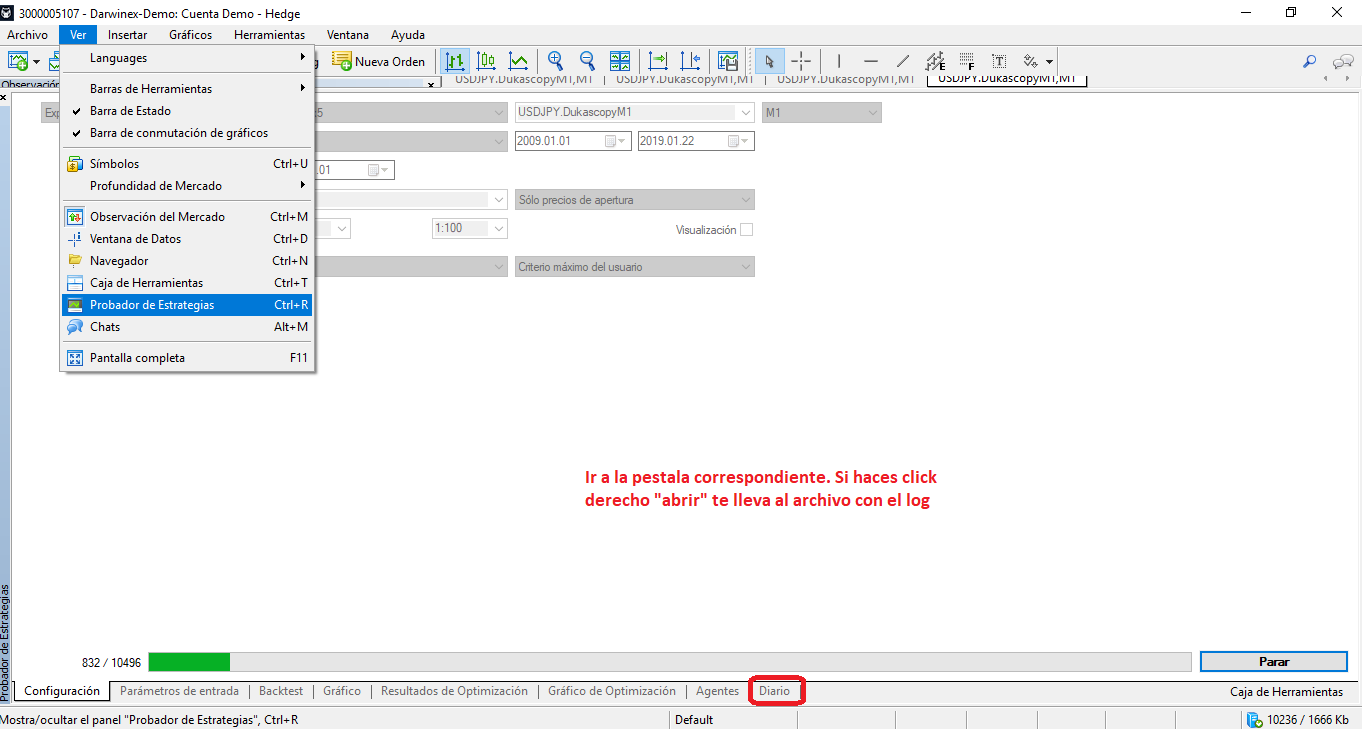Switch to Gráfico de Optimización tab
This screenshot has height=729, width=1364.
612,691
